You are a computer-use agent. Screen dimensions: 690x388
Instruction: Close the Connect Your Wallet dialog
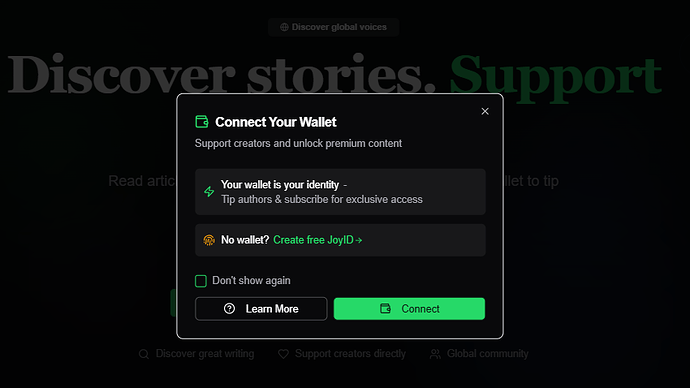485,111
